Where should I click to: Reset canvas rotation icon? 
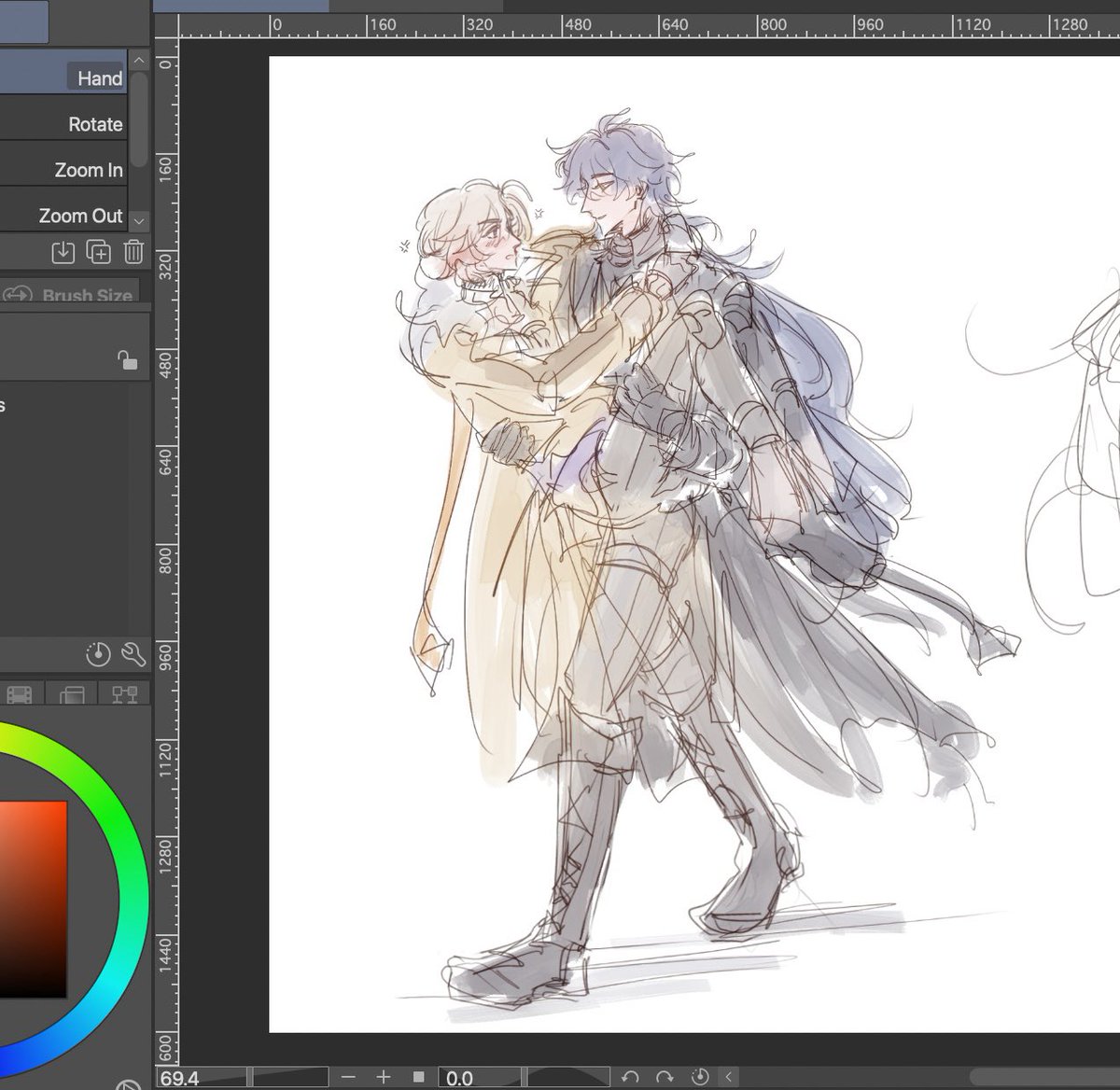point(700,1078)
